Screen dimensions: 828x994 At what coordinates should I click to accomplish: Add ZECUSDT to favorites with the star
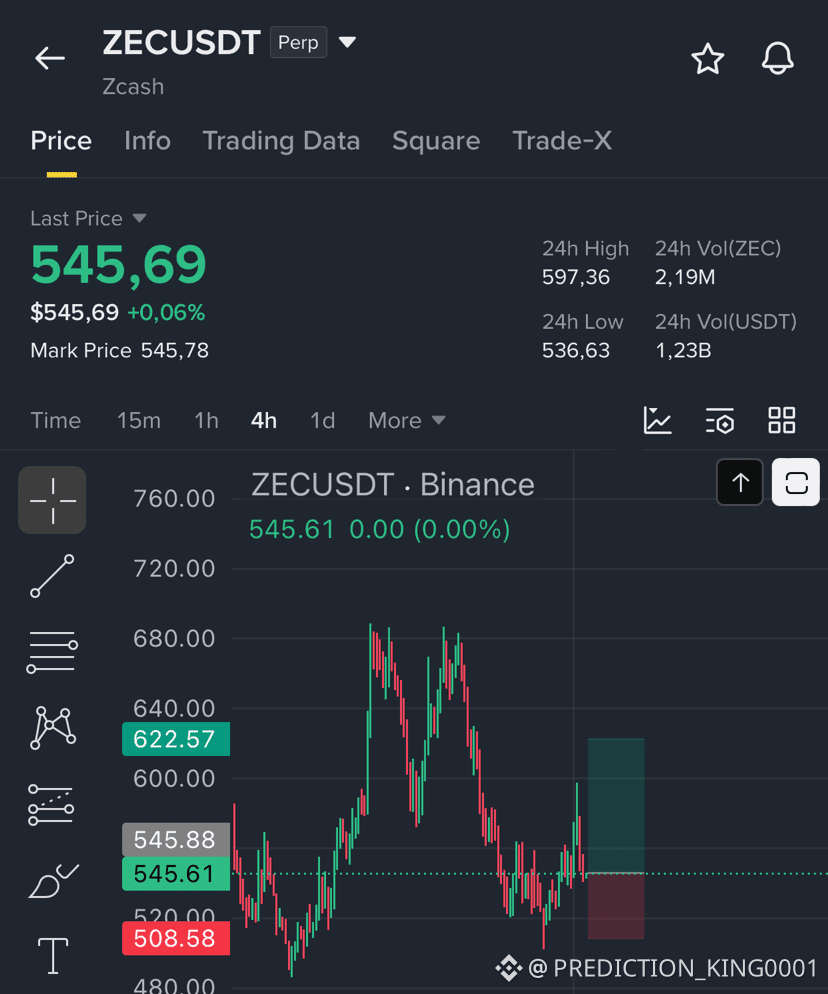[708, 59]
